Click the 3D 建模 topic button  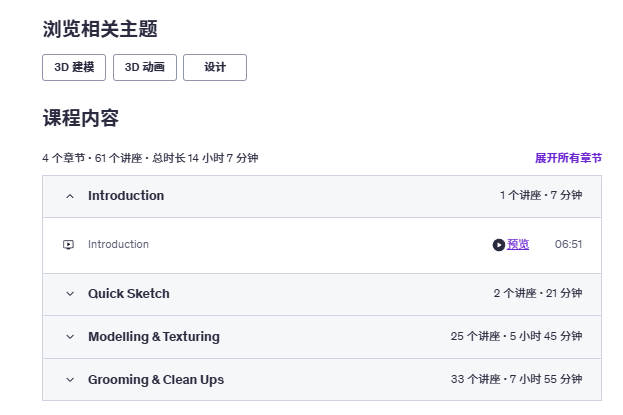click(x=74, y=67)
